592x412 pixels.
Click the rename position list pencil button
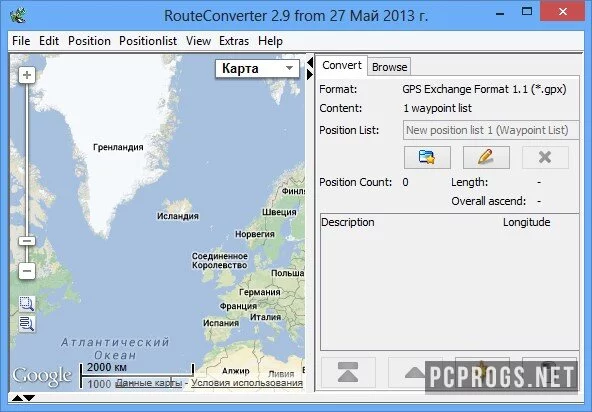pyautogui.click(x=486, y=157)
